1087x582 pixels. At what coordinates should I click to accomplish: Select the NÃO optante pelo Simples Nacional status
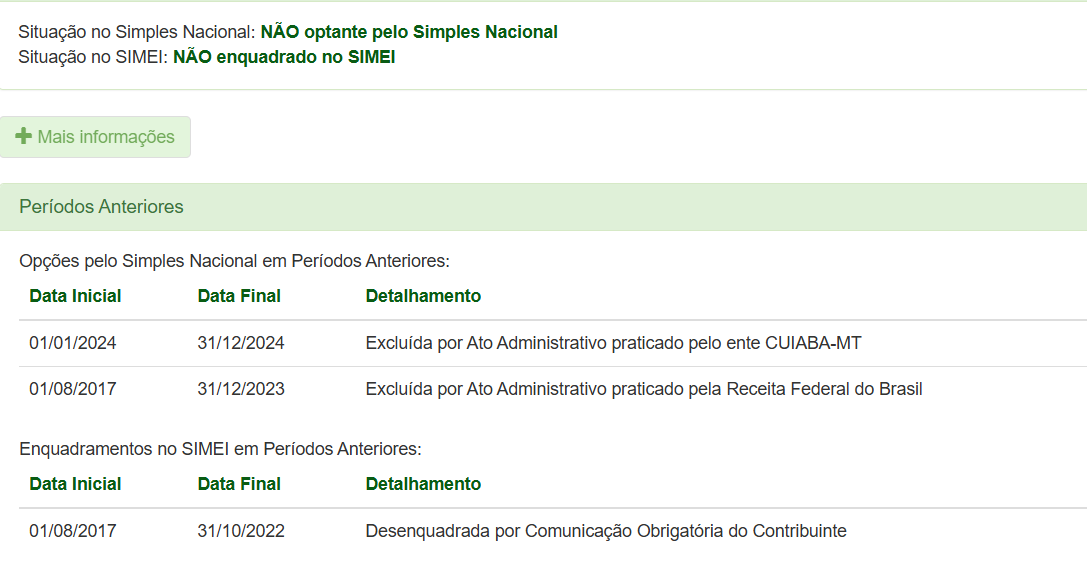[x=409, y=32]
